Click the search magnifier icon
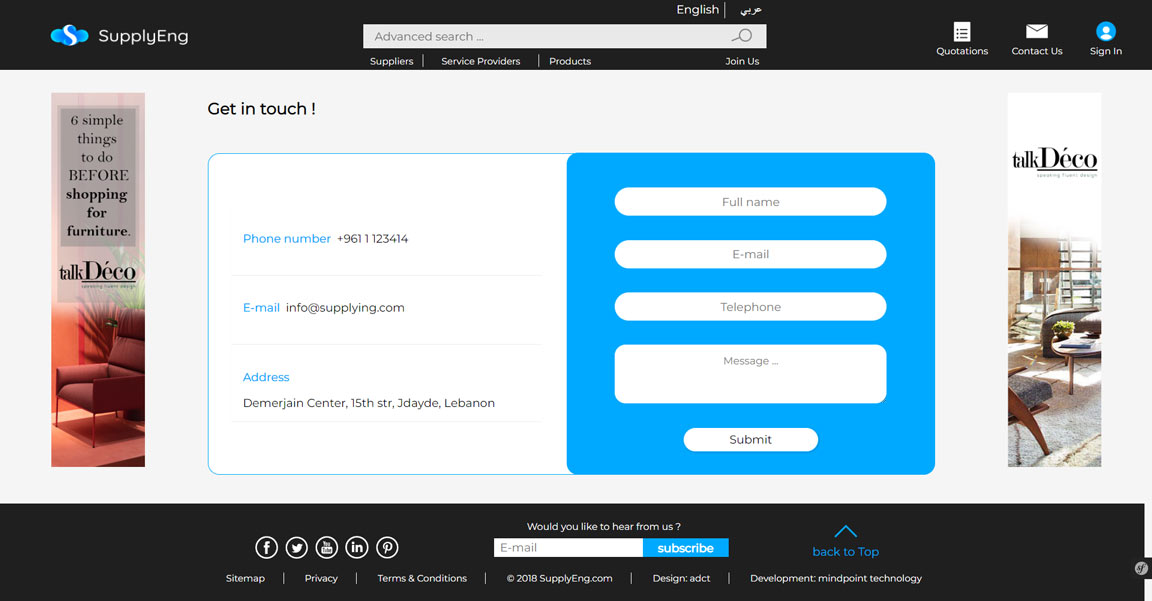 click(742, 36)
